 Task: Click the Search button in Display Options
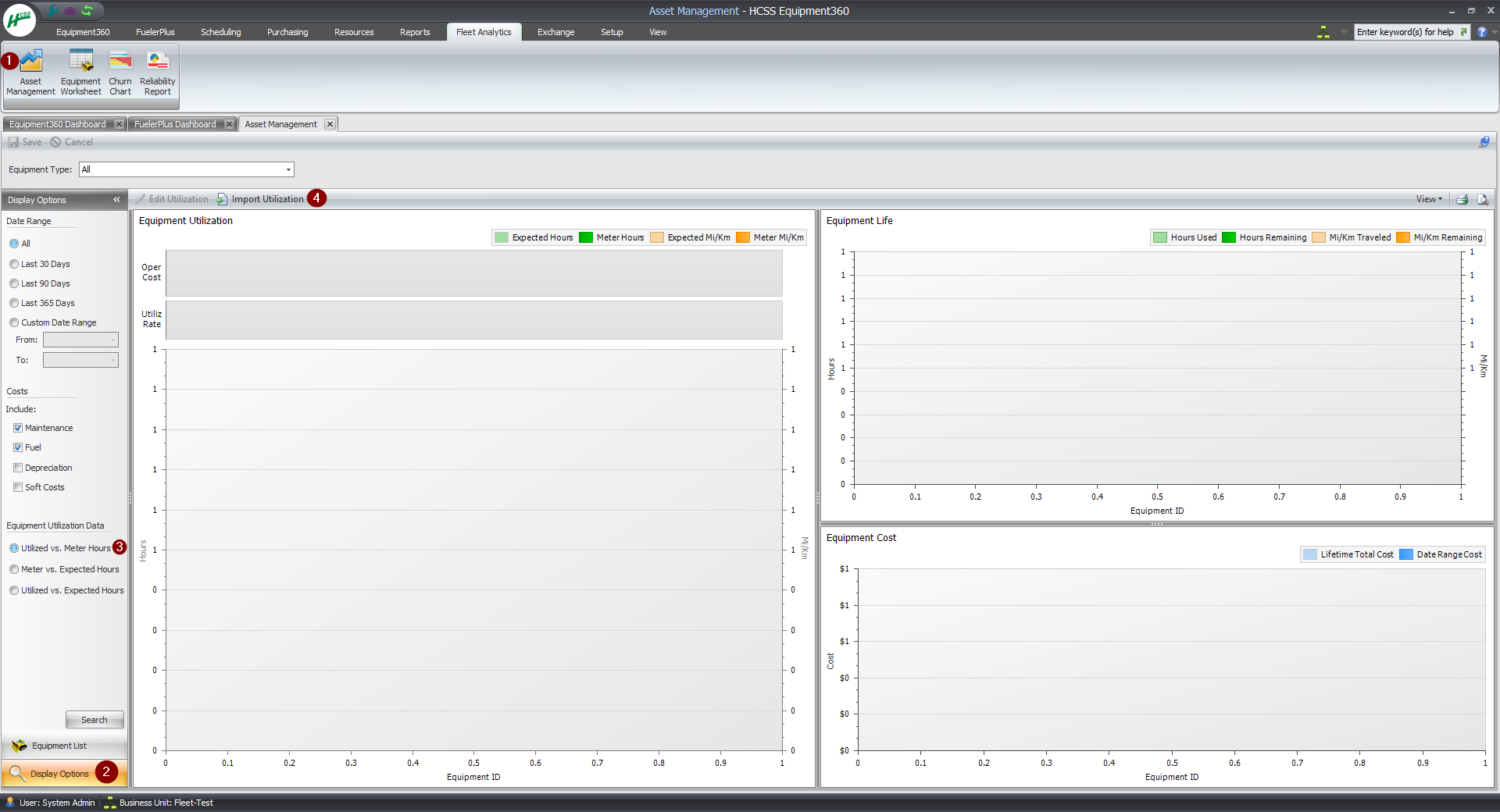[x=95, y=719]
